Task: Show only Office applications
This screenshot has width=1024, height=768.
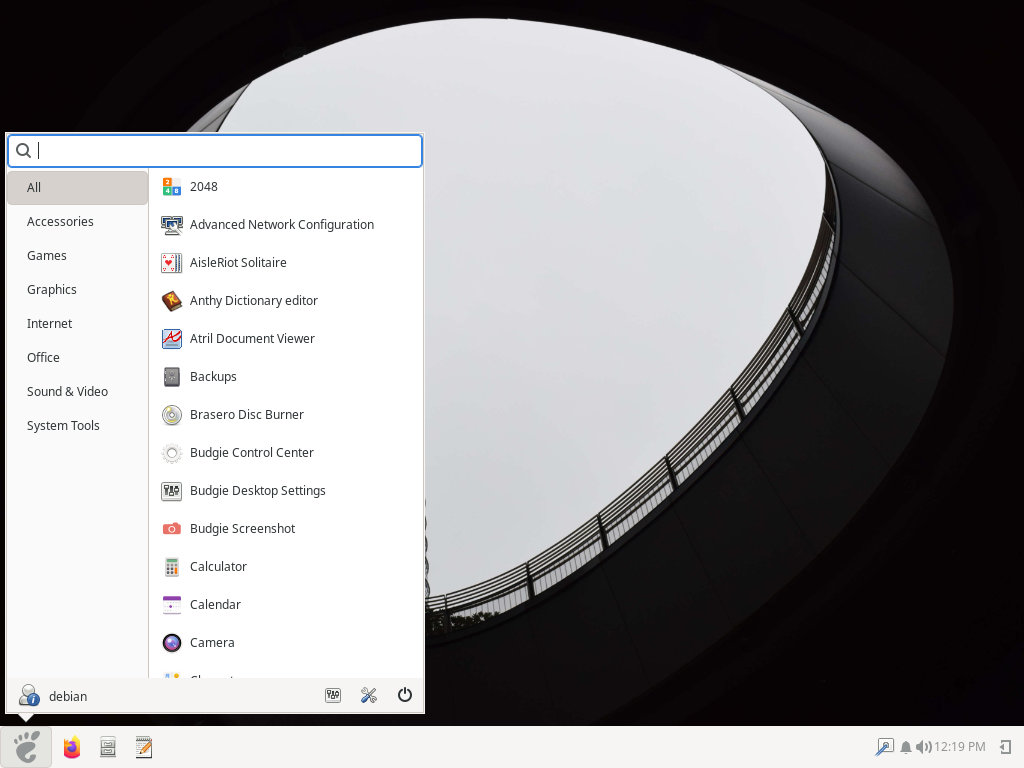Action: pyautogui.click(x=43, y=357)
